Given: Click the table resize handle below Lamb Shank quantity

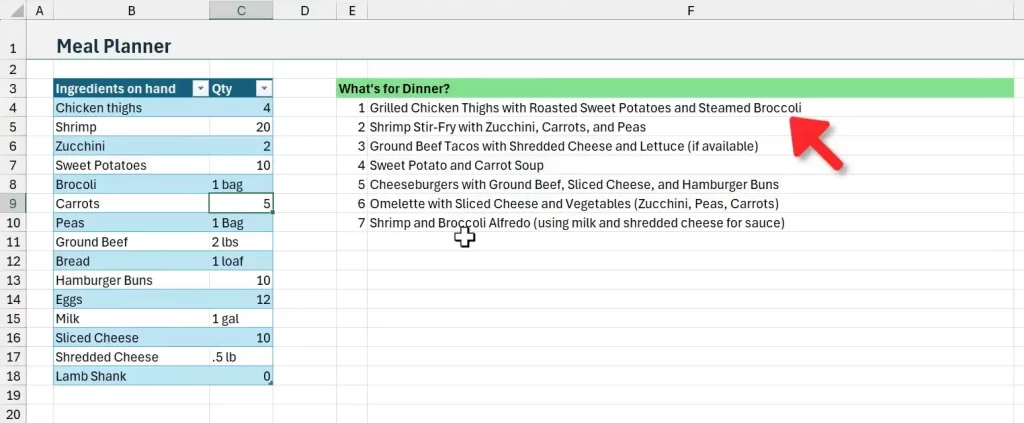Looking at the screenshot, I should (270, 383).
